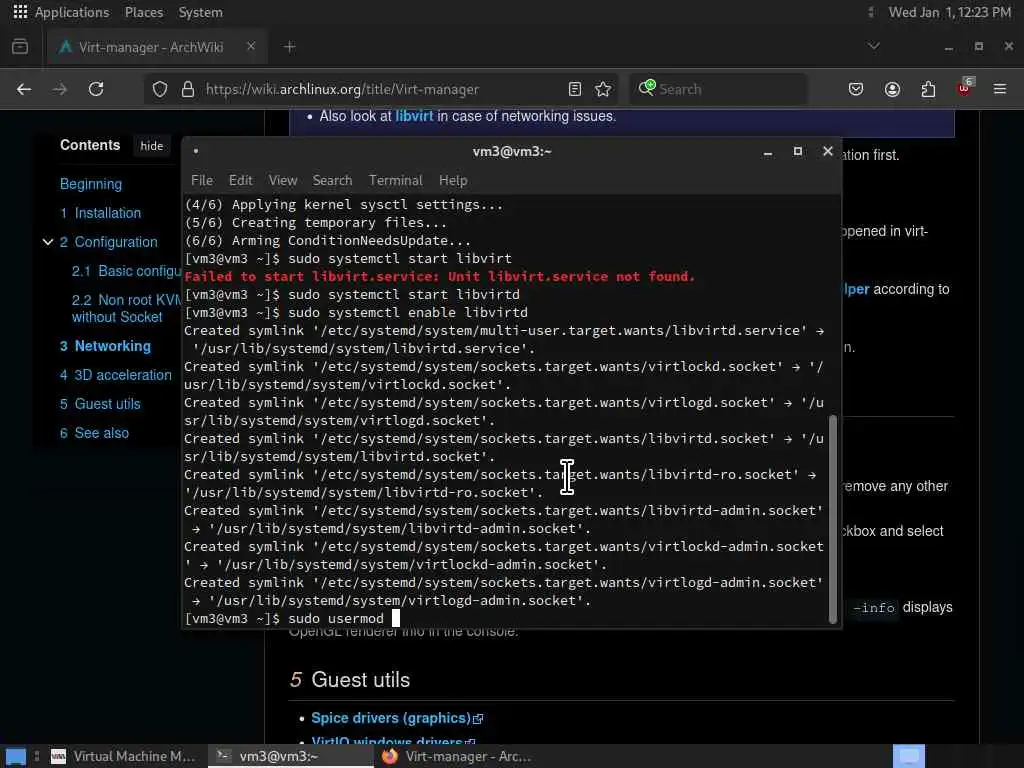1024x768 pixels.
Task: Hide the wiki Contents sidebar
Action: [x=152, y=146]
